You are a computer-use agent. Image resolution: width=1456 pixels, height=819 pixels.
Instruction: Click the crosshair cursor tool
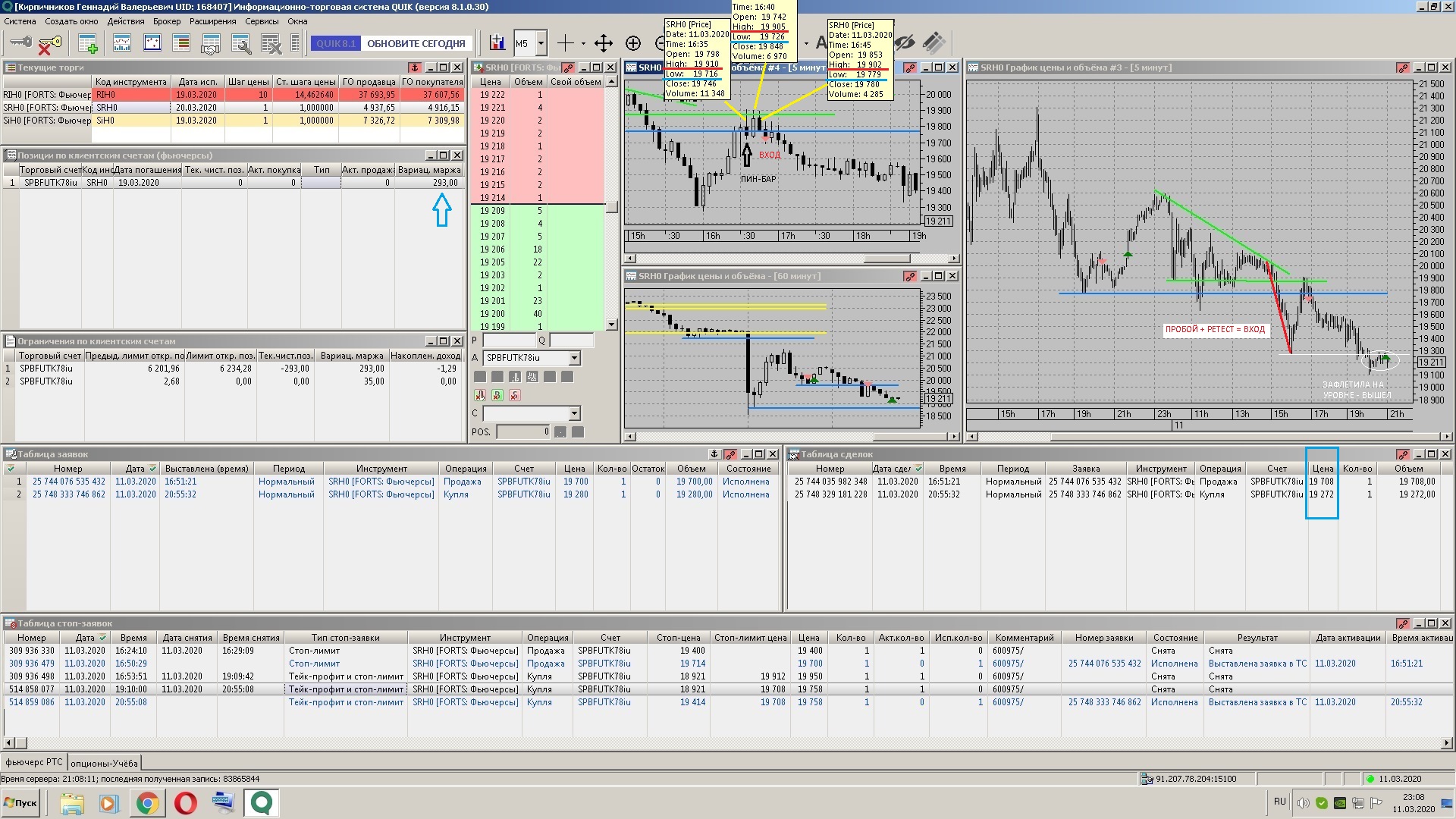[x=566, y=43]
